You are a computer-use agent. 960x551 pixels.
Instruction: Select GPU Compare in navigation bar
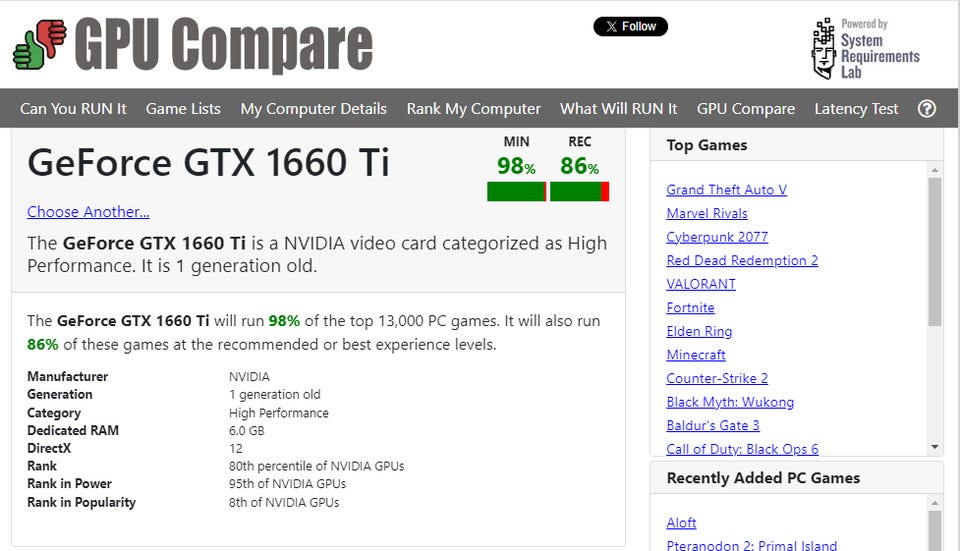746,109
